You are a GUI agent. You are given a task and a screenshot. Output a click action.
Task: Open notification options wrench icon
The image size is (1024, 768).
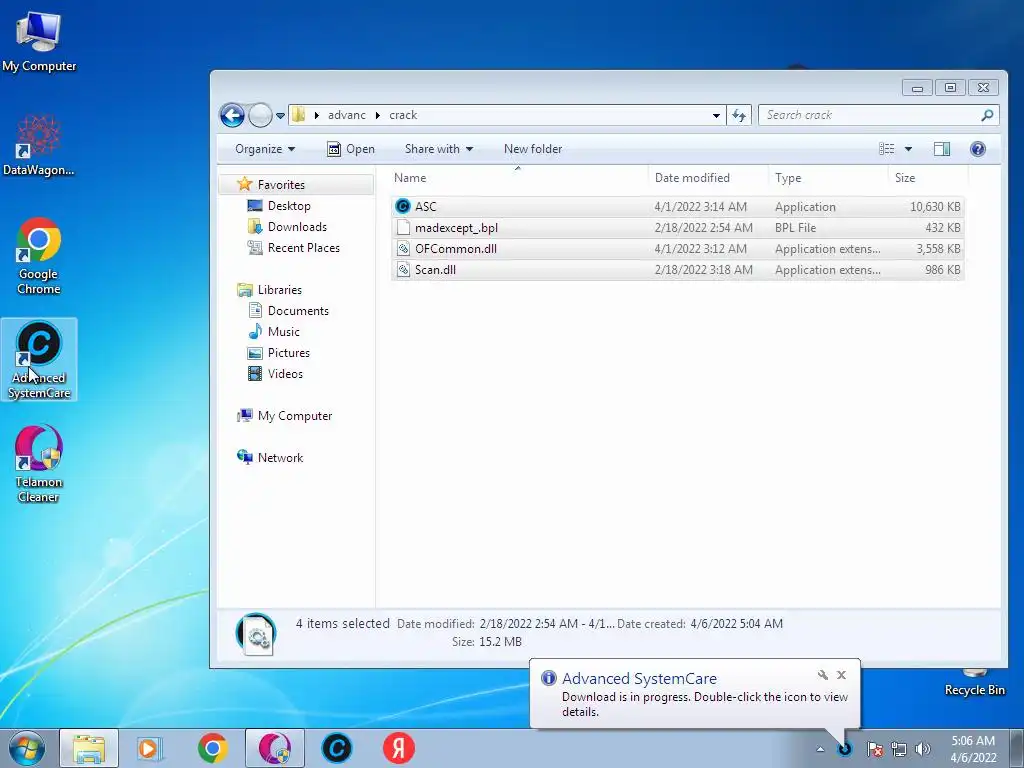(822, 675)
